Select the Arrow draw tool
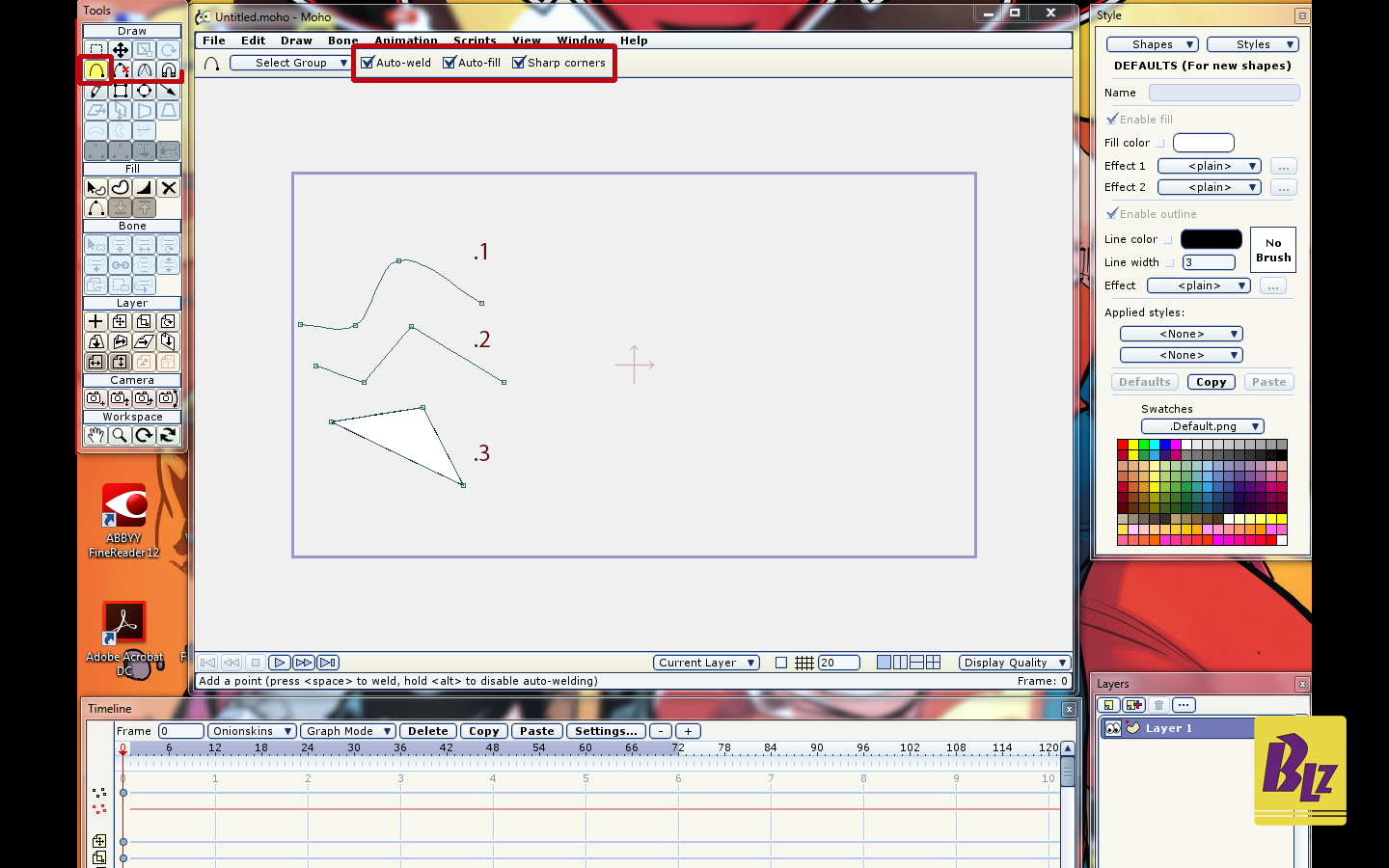 click(168, 91)
